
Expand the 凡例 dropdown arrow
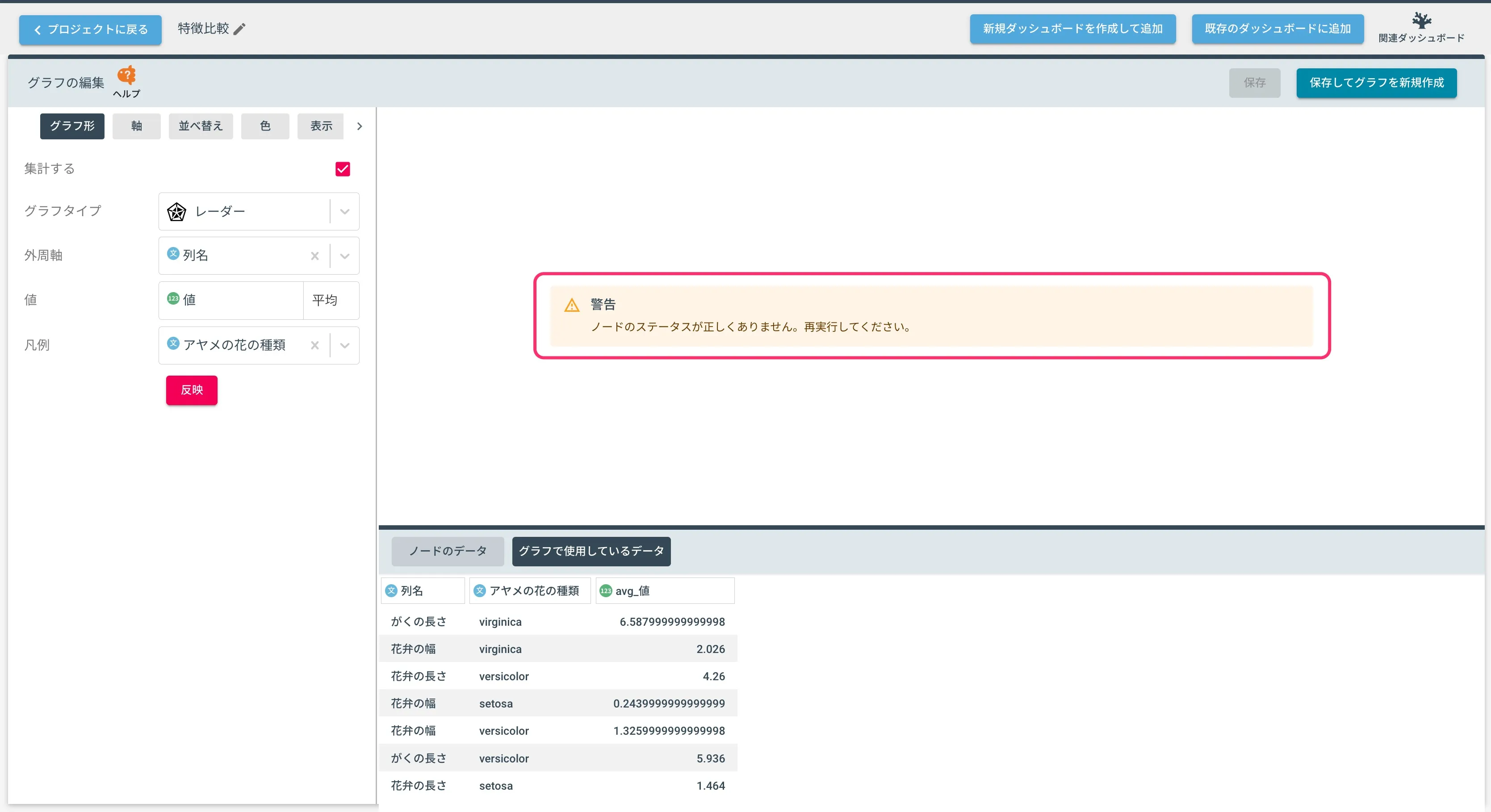pyautogui.click(x=345, y=346)
